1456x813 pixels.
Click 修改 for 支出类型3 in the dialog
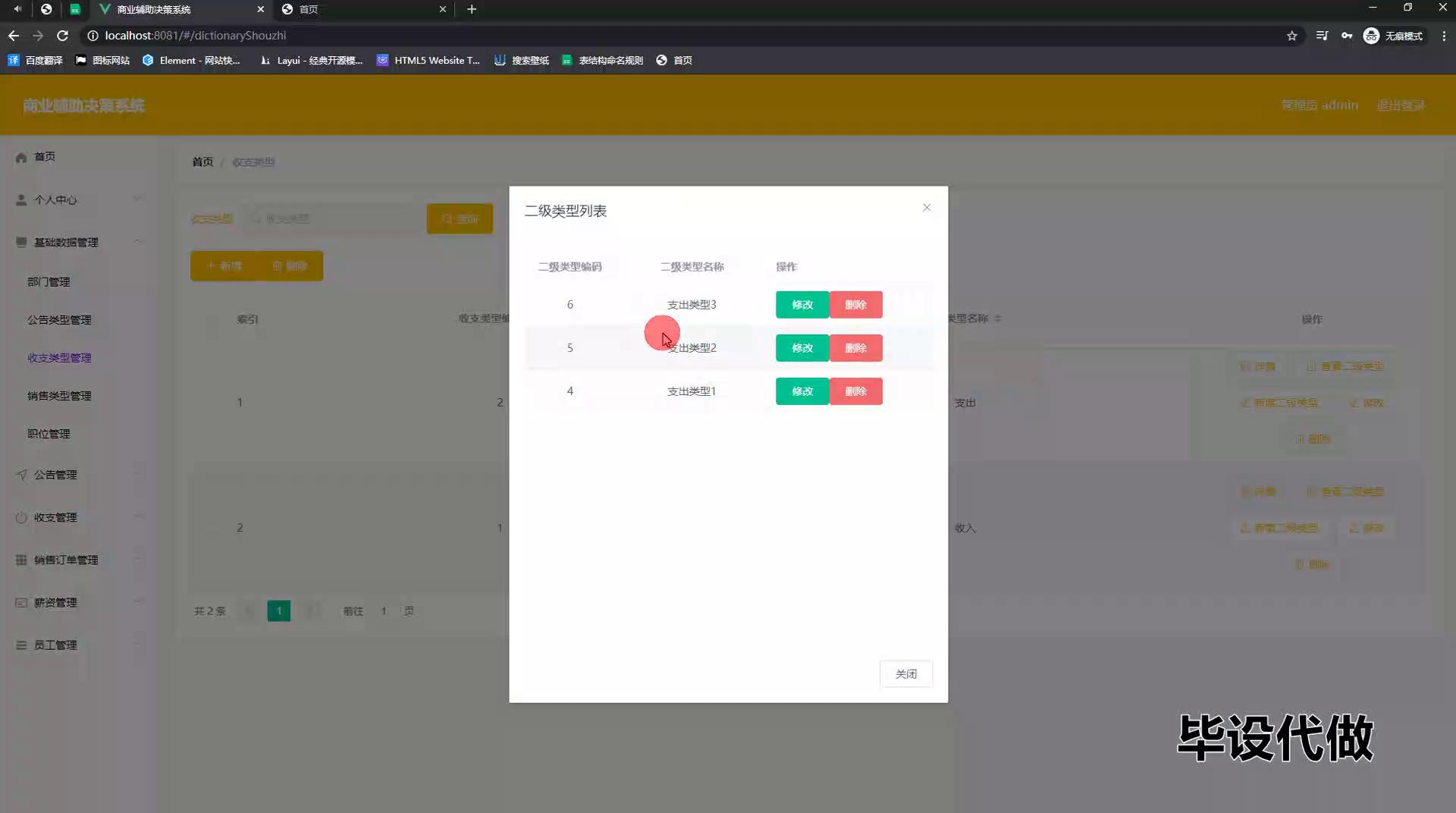point(802,304)
